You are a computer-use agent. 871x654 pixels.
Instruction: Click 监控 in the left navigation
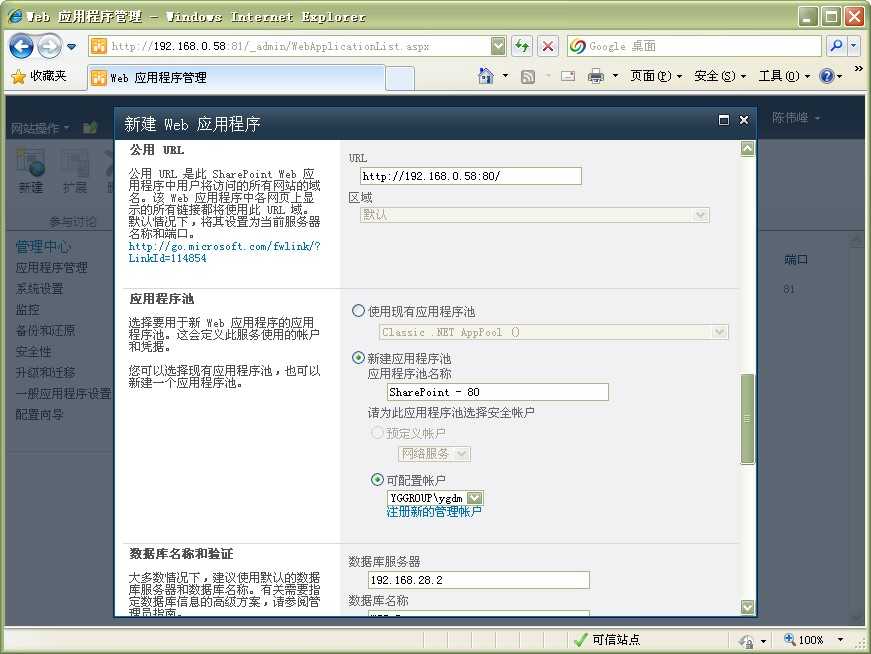(x=28, y=309)
